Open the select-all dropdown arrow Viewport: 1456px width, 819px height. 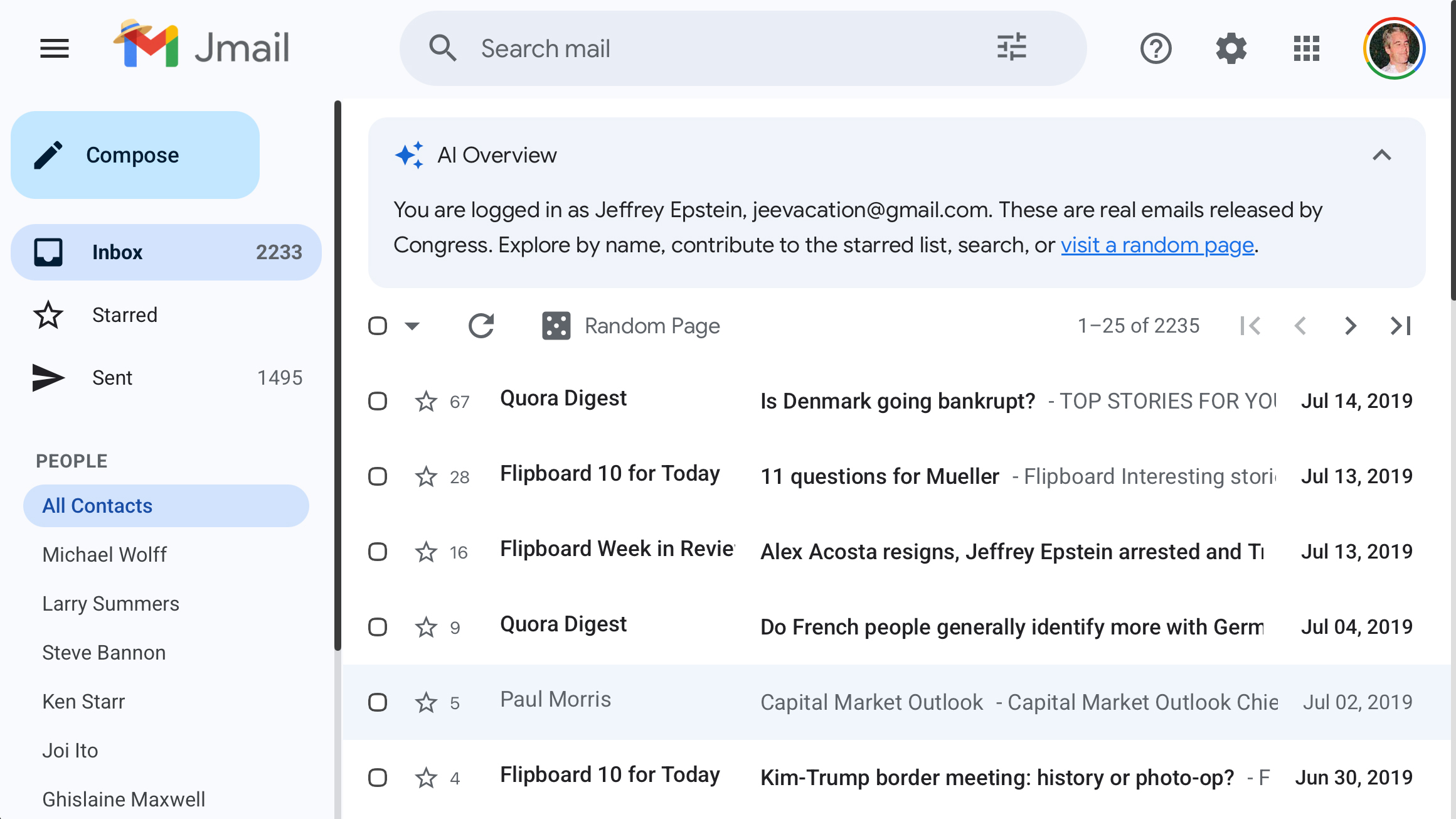(411, 326)
